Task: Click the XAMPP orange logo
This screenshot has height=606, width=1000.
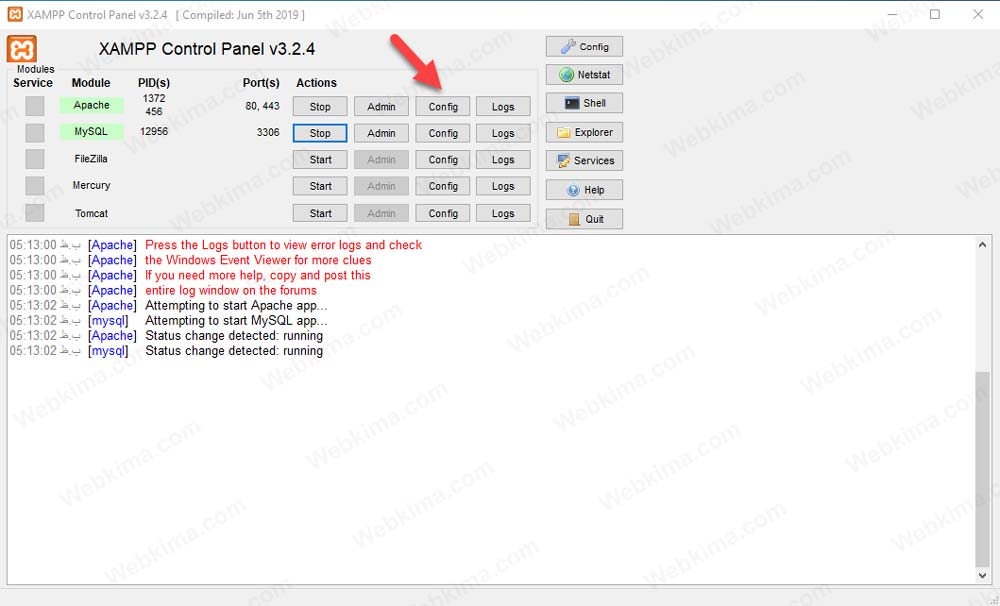Action: point(22,49)
